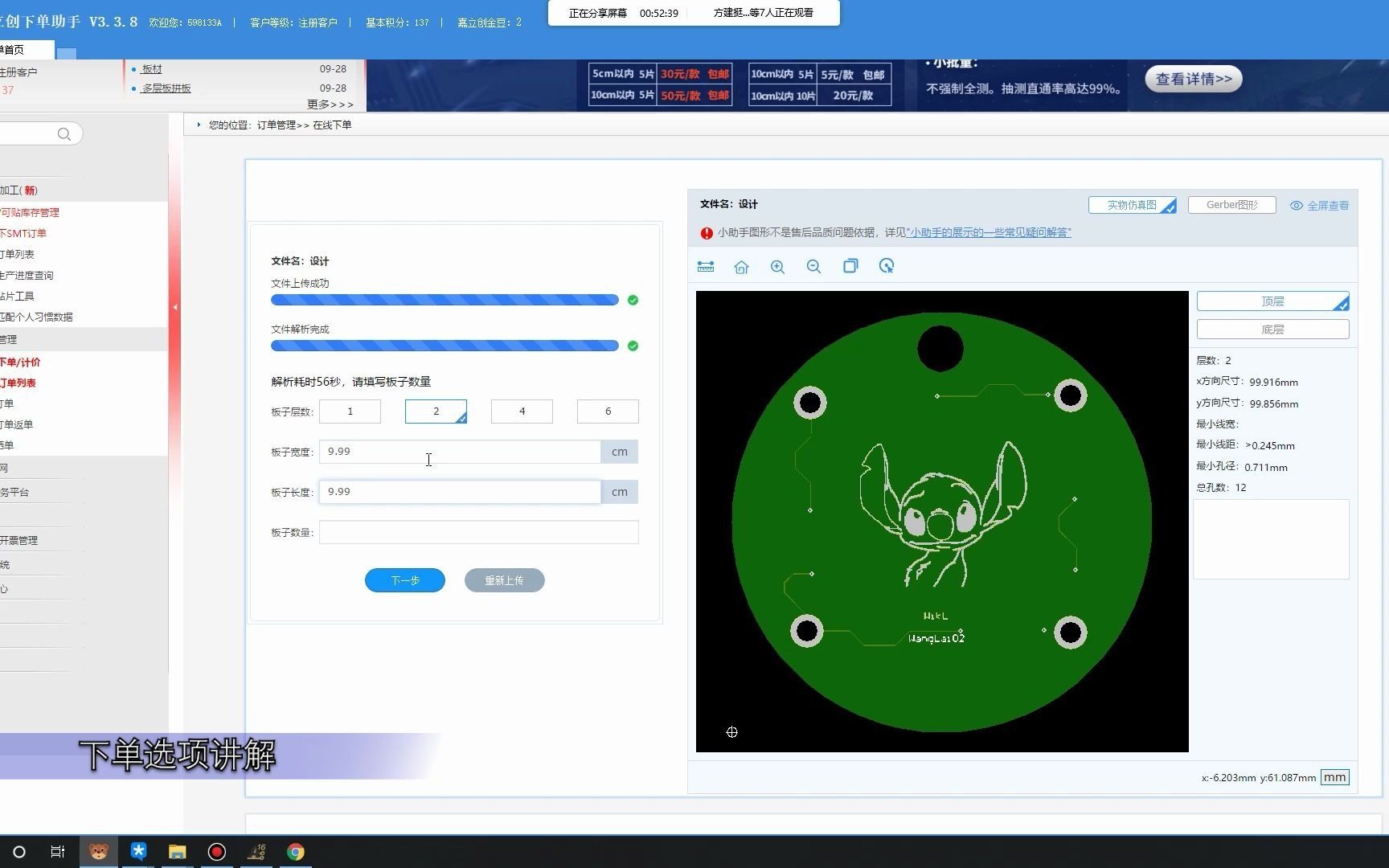The height and width of the screenshot is (868, 1389).
Task: Open red 订单列表 under 管理 section
Action: pyautogui.click(x=18, y=383)
